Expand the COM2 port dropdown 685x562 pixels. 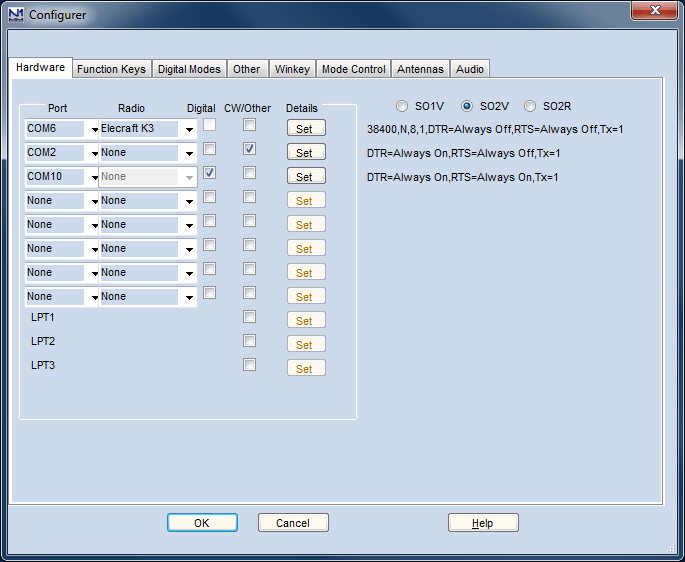click(x=94, y=153)
